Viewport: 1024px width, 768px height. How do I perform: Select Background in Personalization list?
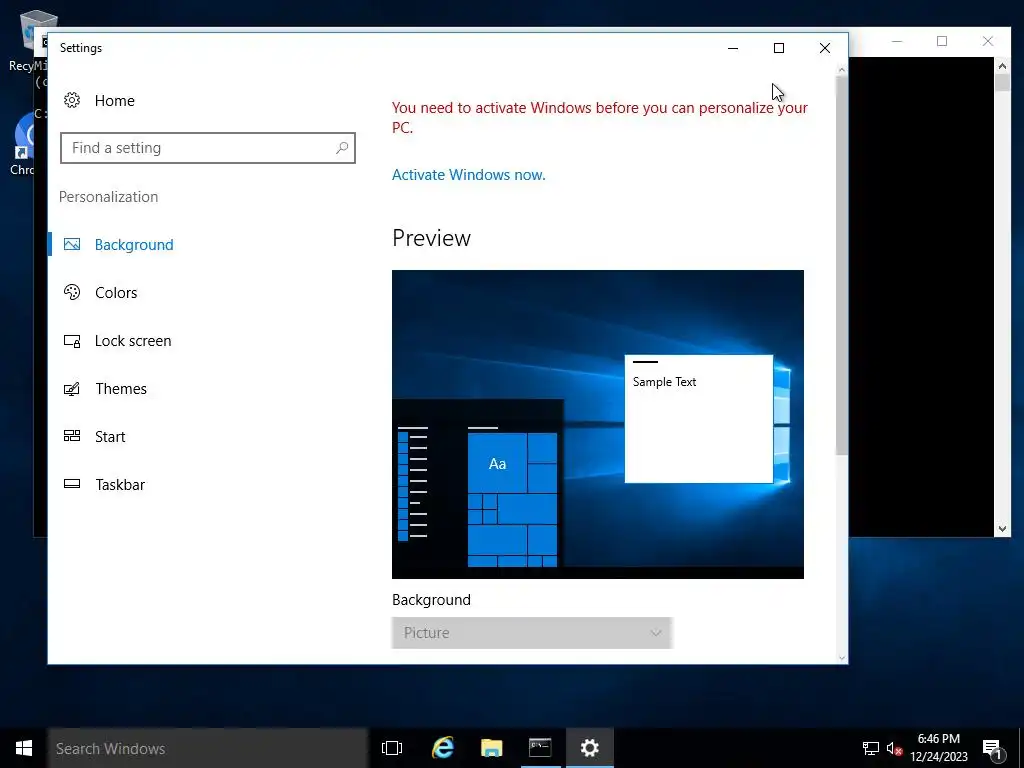(x=134, y=244)
